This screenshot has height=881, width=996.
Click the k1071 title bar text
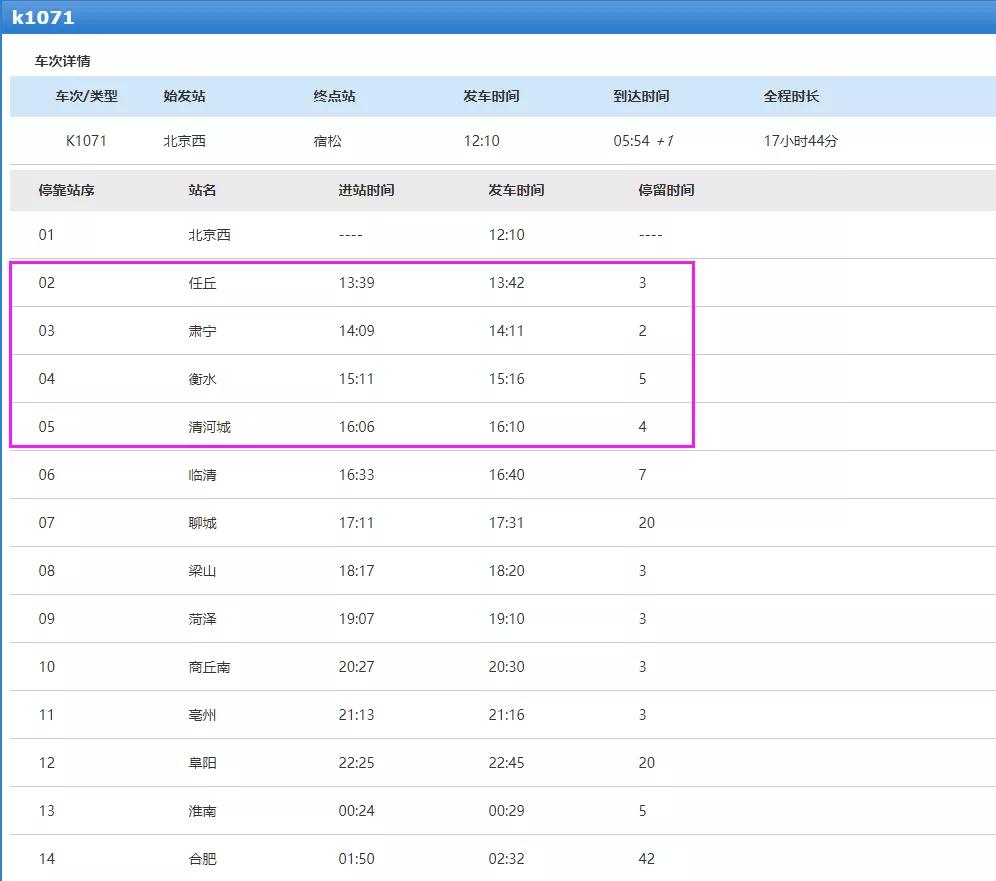43,18
